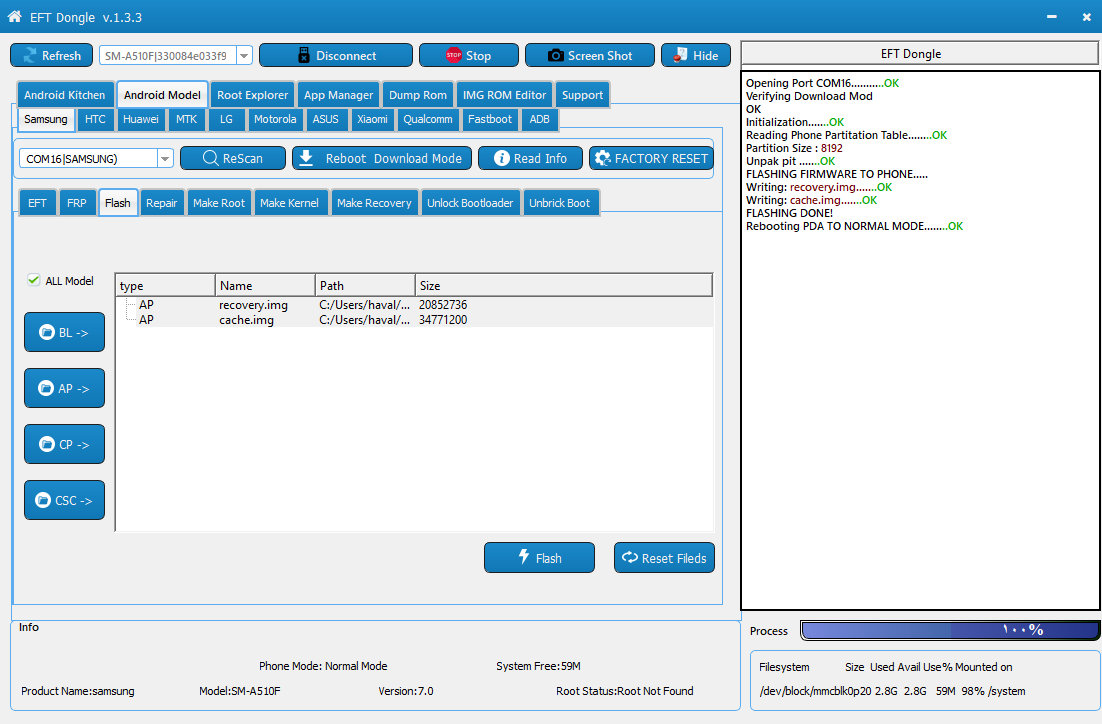
Task: Click the Path column header
Action: [x=365, y=285]
